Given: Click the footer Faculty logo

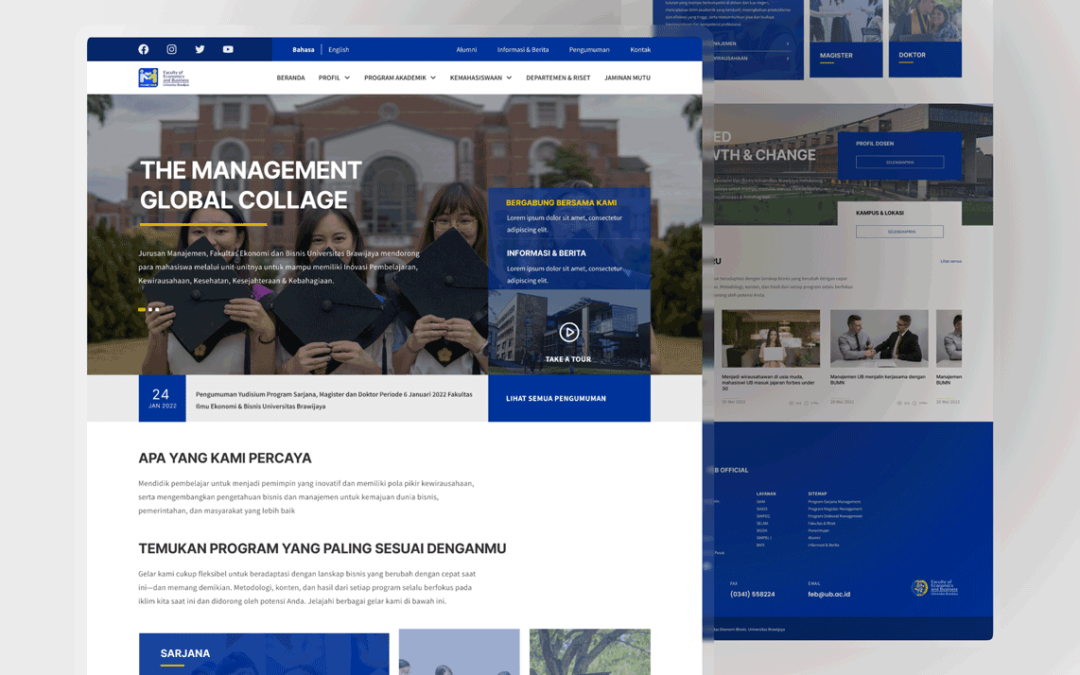Looking at the screenshot, I should (935, 588).
